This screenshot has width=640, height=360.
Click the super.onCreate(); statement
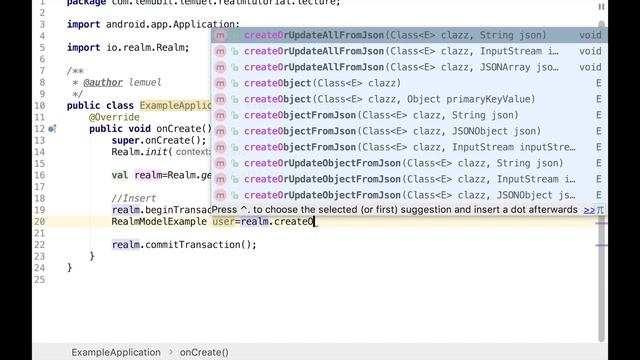pyautogui.click(x=159, y=140)
